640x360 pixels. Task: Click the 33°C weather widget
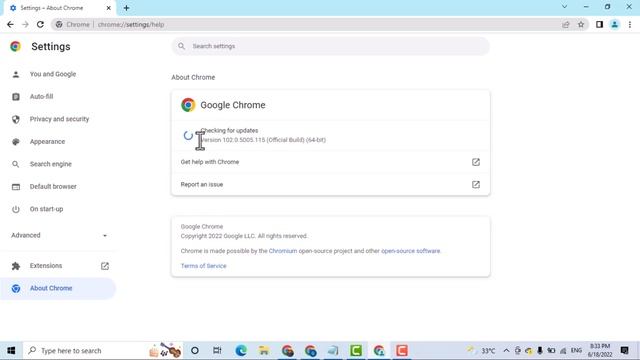(x=482, y=351)
